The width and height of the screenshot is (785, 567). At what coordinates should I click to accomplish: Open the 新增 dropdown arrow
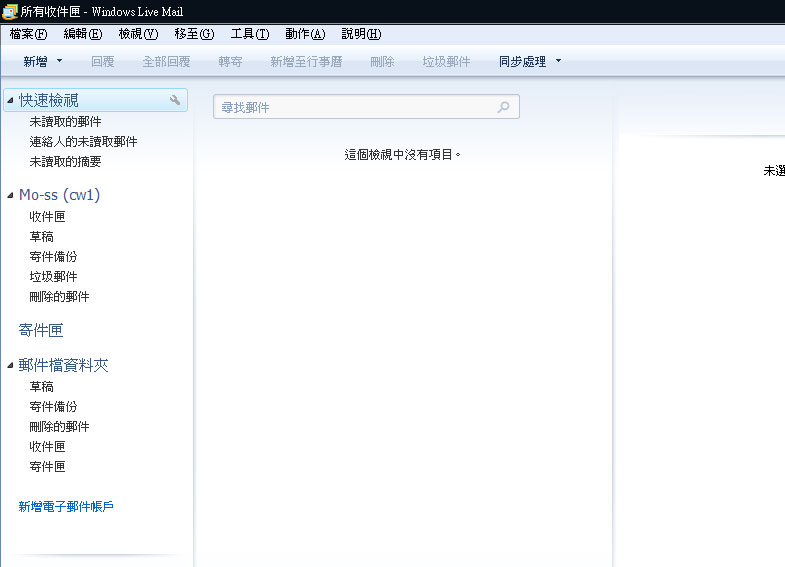(60, 61)
